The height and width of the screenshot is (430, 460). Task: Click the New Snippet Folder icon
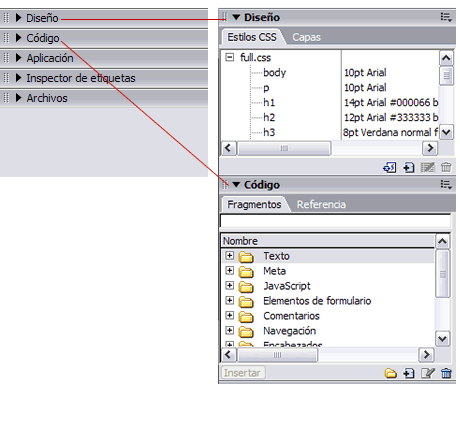coord(390,373)
